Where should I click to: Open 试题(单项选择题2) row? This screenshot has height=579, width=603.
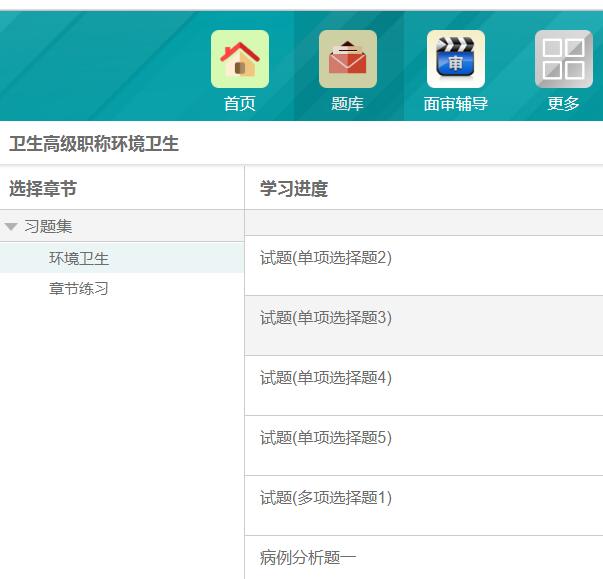424,266
